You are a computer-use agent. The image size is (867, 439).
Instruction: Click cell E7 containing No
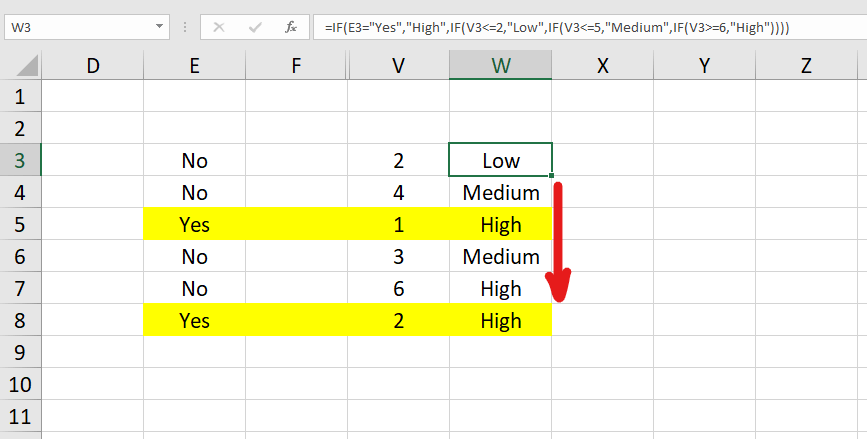[195, 289]
